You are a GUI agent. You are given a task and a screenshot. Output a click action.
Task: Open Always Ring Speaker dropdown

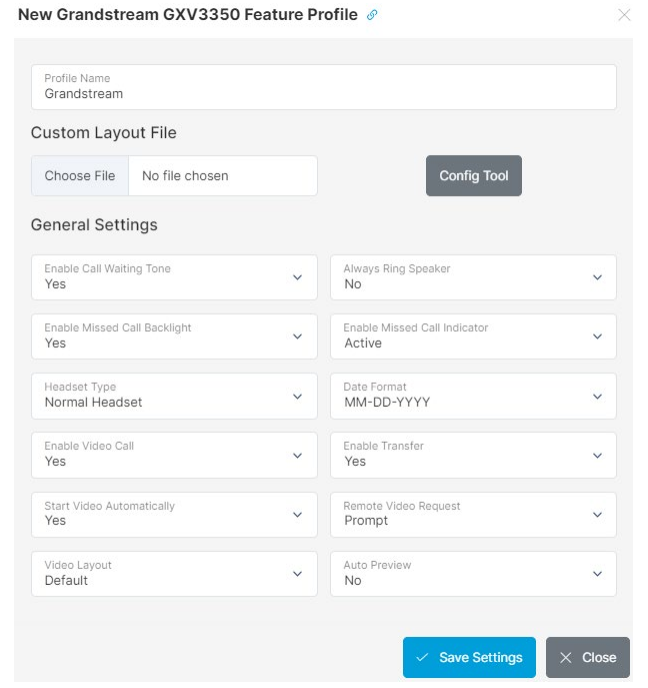pos(473,277)
